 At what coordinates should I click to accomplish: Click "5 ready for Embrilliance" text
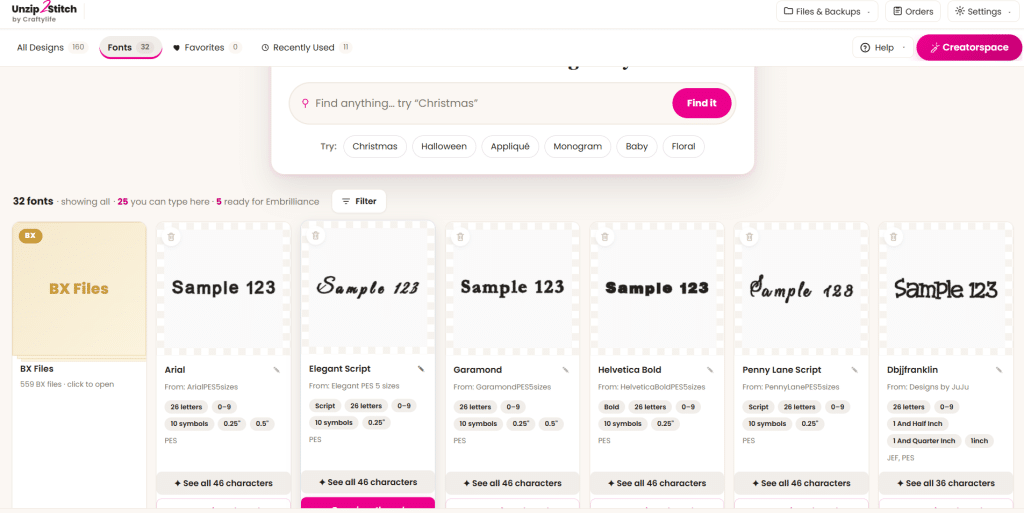click(x=268, y=202)
